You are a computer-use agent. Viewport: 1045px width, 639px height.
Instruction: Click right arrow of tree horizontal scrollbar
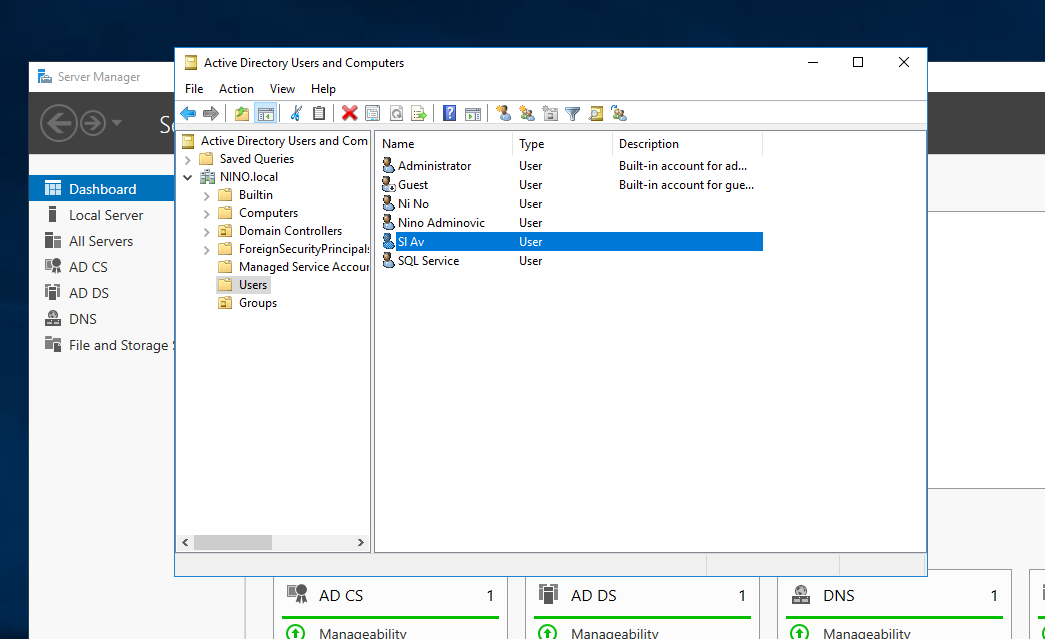(x=361, y=542)
